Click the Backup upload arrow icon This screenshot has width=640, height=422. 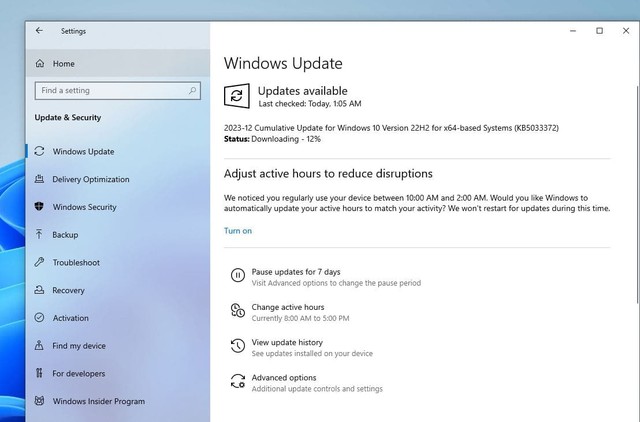click(x=39, y=234)
